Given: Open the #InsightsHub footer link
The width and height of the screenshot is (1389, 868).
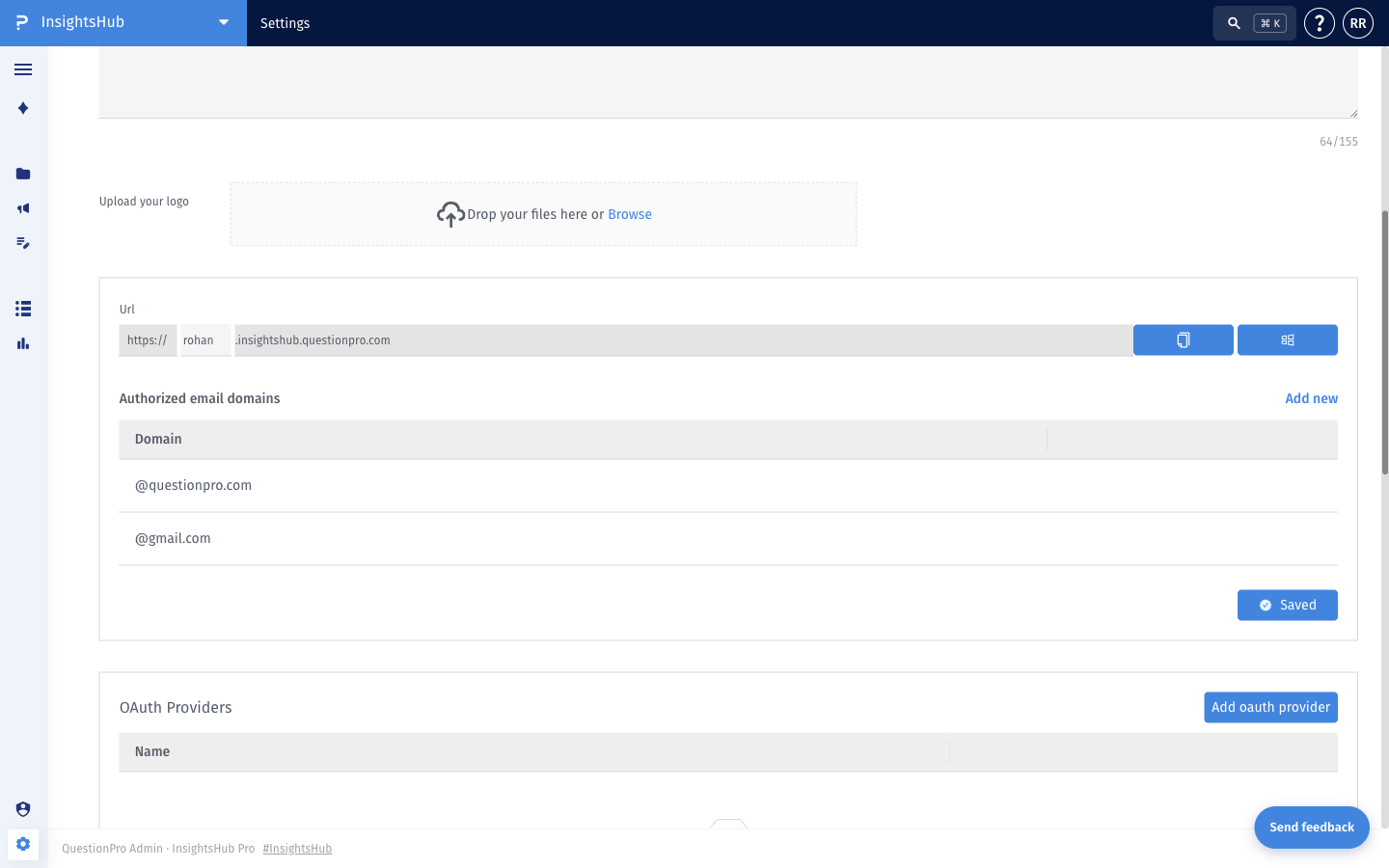Looking at the screenshot, I should point(297,849).
